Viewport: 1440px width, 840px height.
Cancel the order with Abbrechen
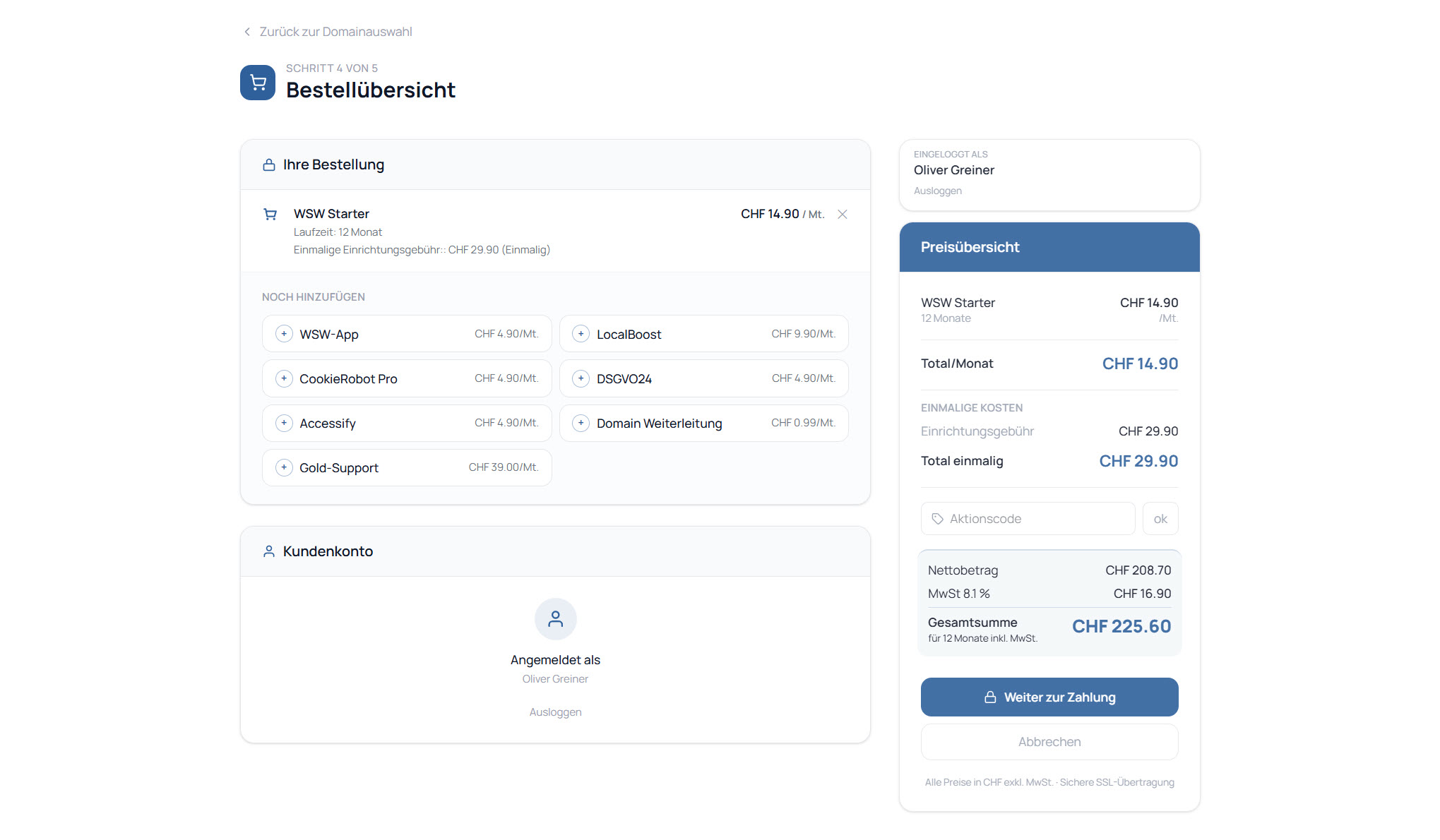(x=1049, y=742)
